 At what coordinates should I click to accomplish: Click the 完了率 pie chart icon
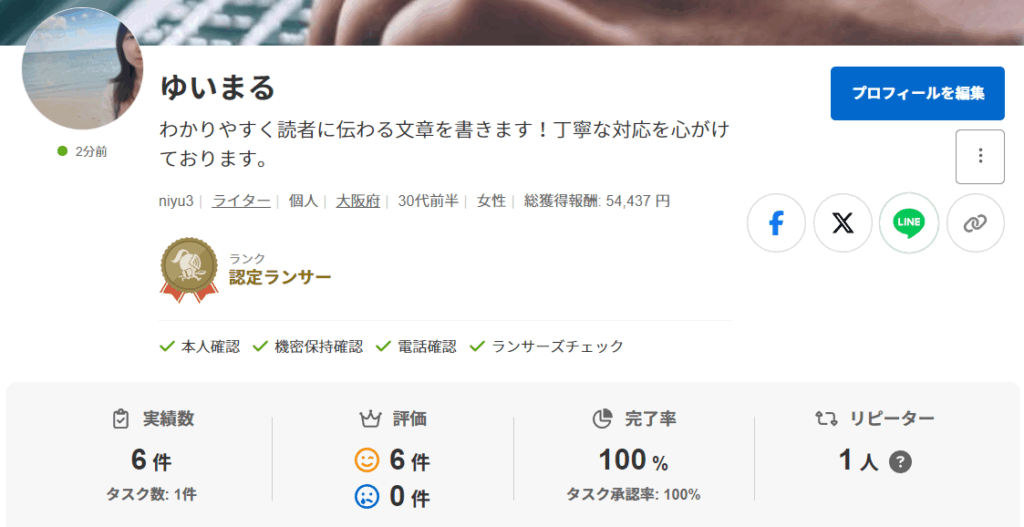(x=602, y=419)
